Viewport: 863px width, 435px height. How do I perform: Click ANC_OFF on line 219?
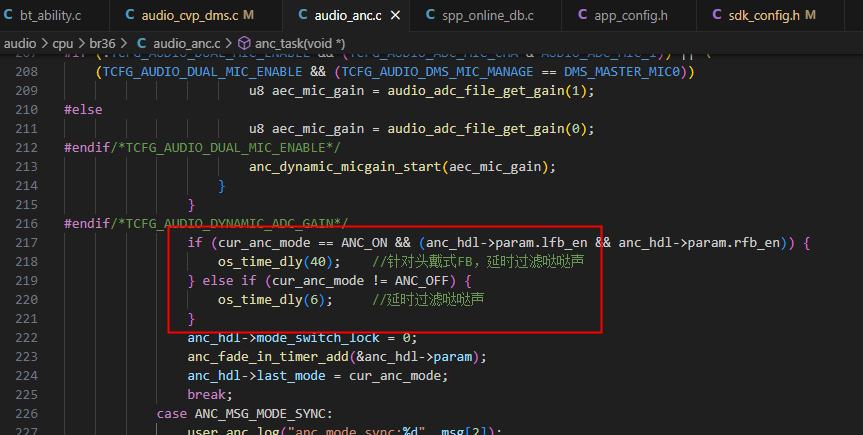click(422, 281)
